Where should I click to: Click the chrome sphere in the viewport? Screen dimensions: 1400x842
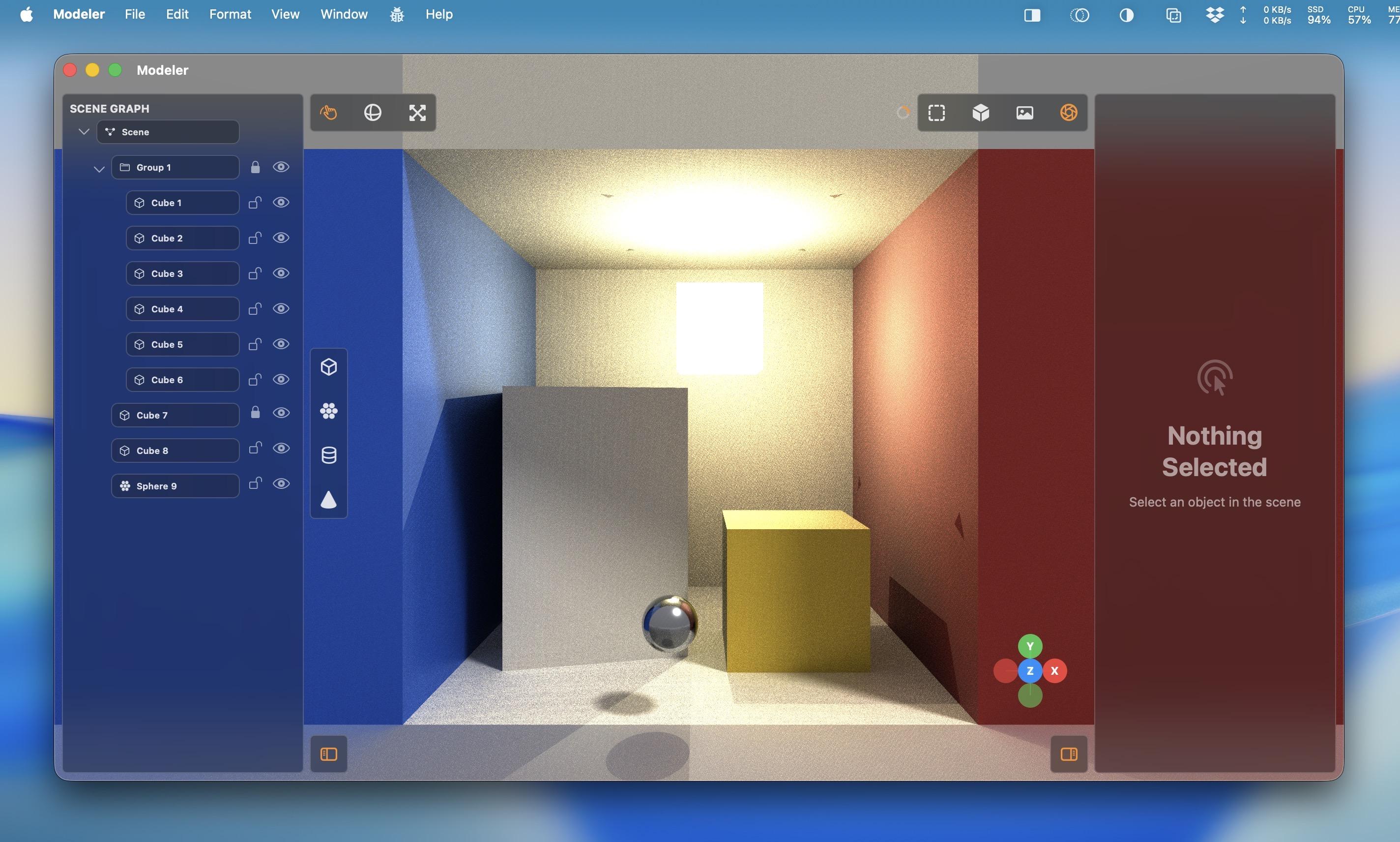click(670, 623)
